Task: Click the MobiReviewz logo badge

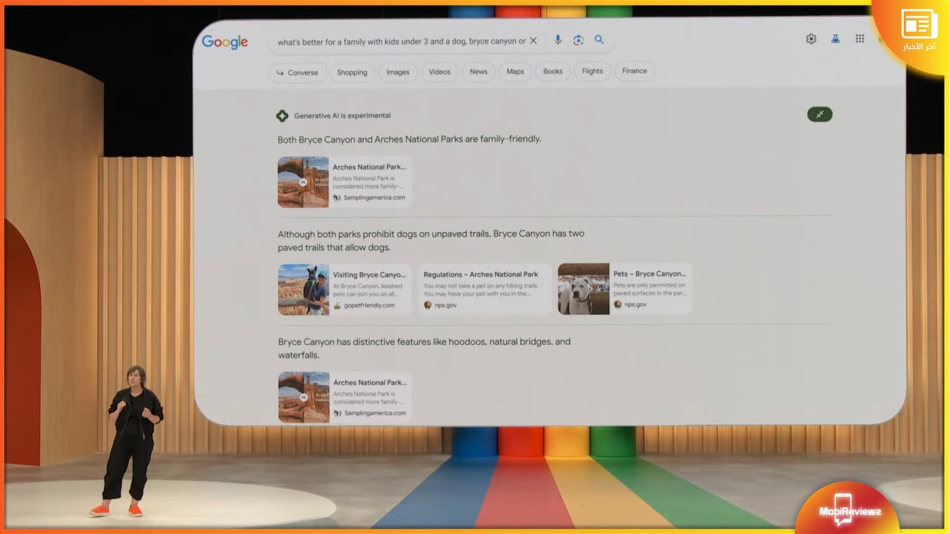Action: tap(849, 509)
